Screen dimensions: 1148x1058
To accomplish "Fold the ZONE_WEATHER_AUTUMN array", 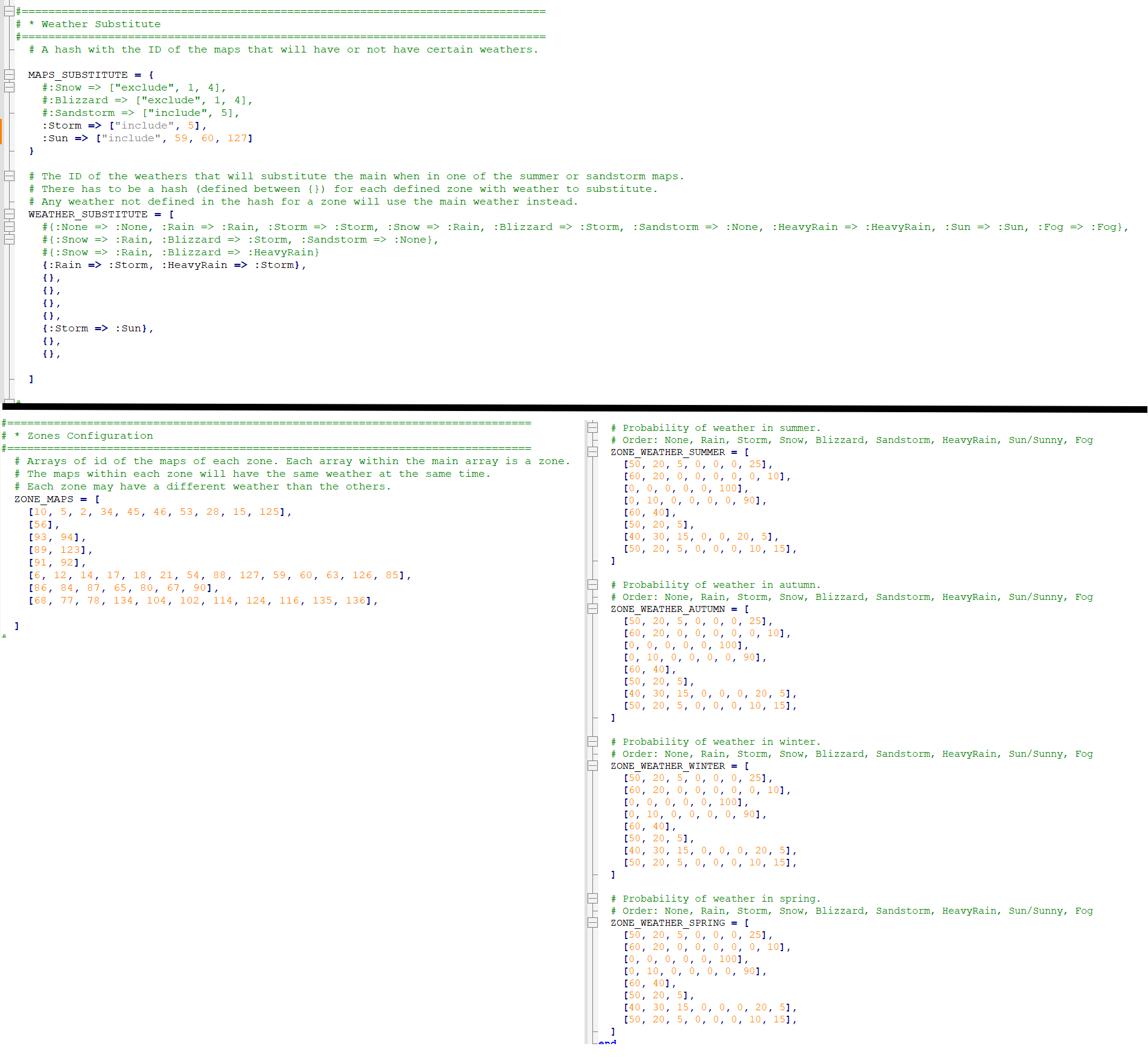I will click(x=592, y=609).
